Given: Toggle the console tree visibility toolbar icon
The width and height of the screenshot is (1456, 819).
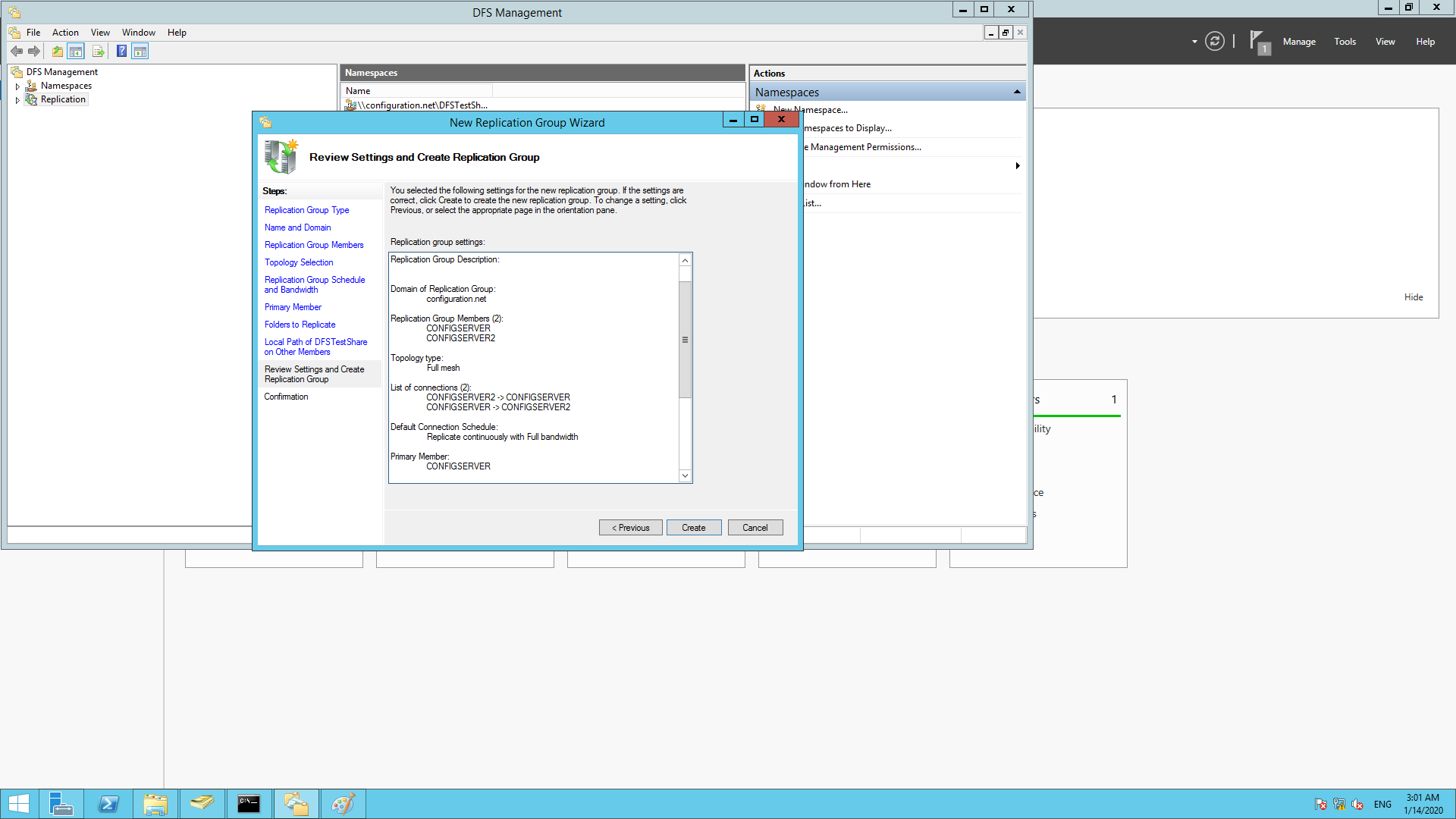Looking at the screenshot, I should tap(76, 51).
